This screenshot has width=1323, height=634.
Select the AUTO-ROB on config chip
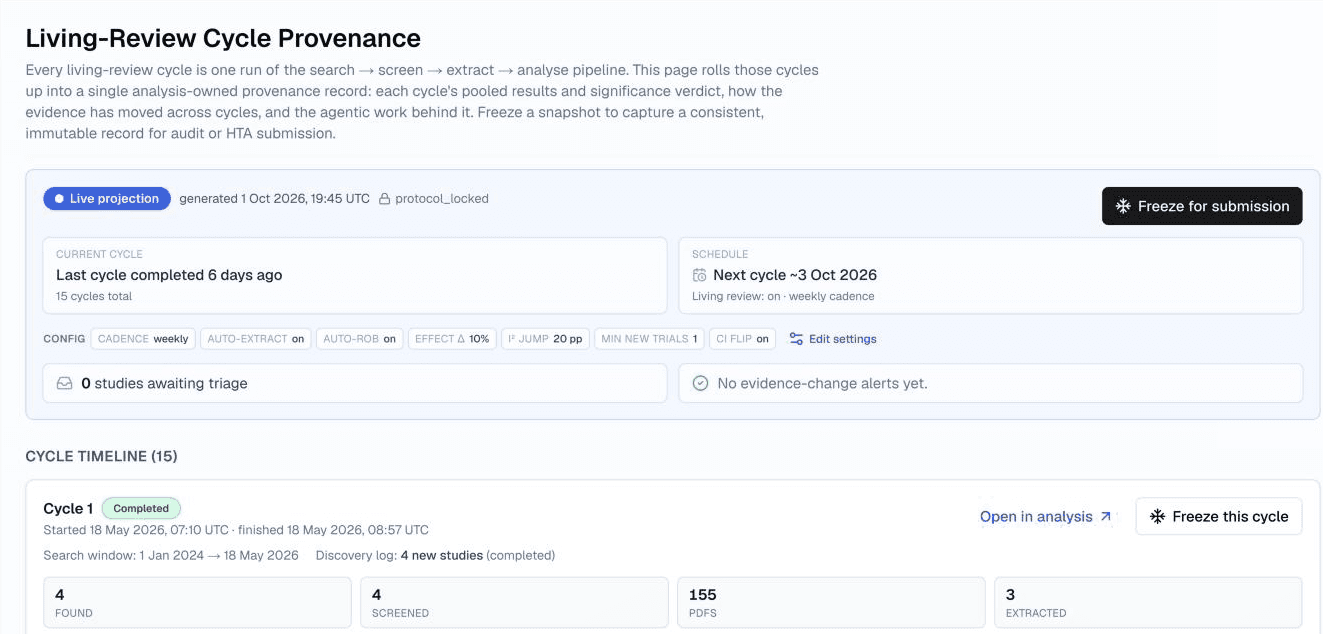359,339
